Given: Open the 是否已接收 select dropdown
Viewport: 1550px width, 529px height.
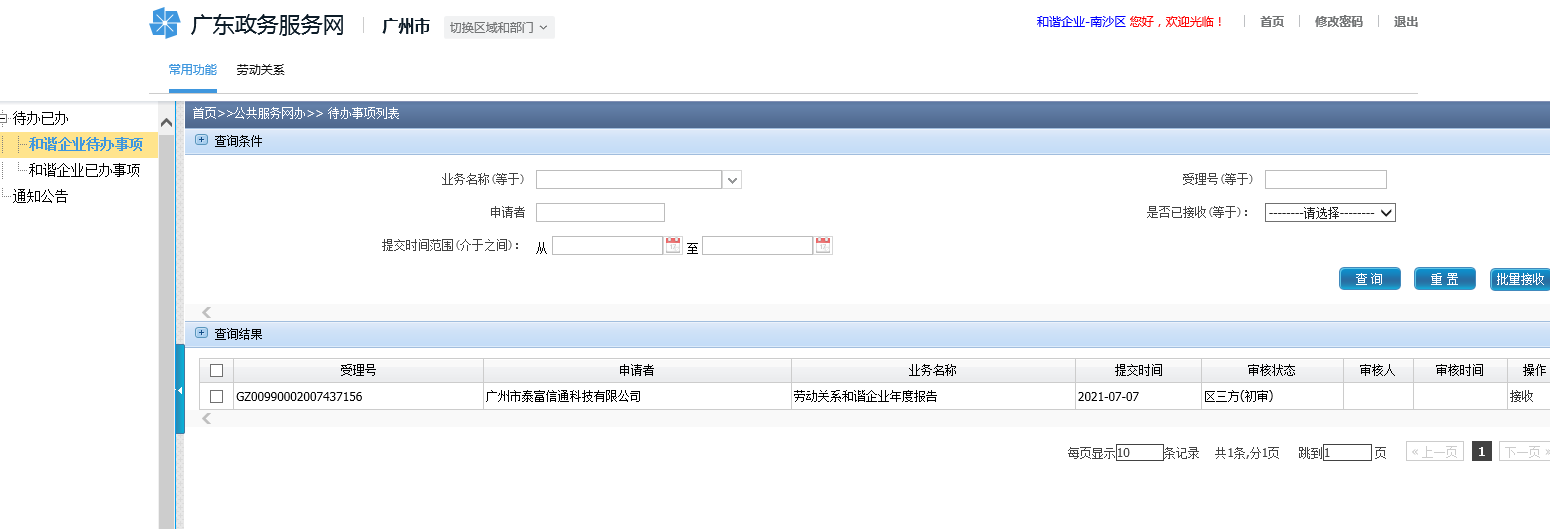Looking at the screenshot, I should 1330,212.
